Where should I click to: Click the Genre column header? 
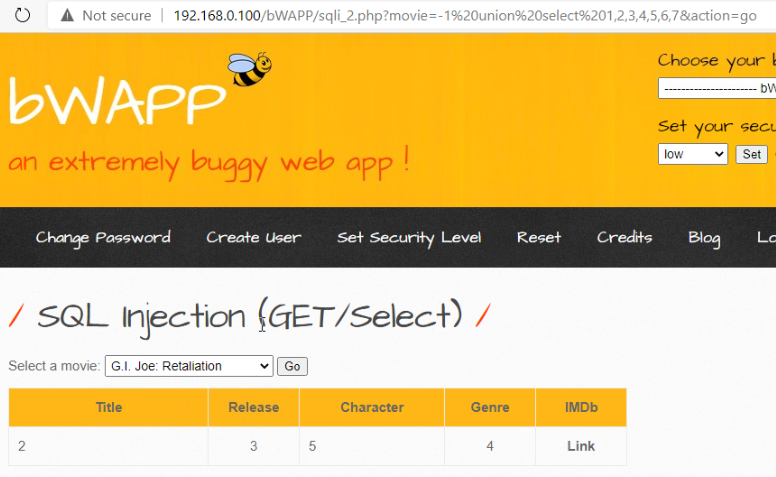(x=490, y=407)
